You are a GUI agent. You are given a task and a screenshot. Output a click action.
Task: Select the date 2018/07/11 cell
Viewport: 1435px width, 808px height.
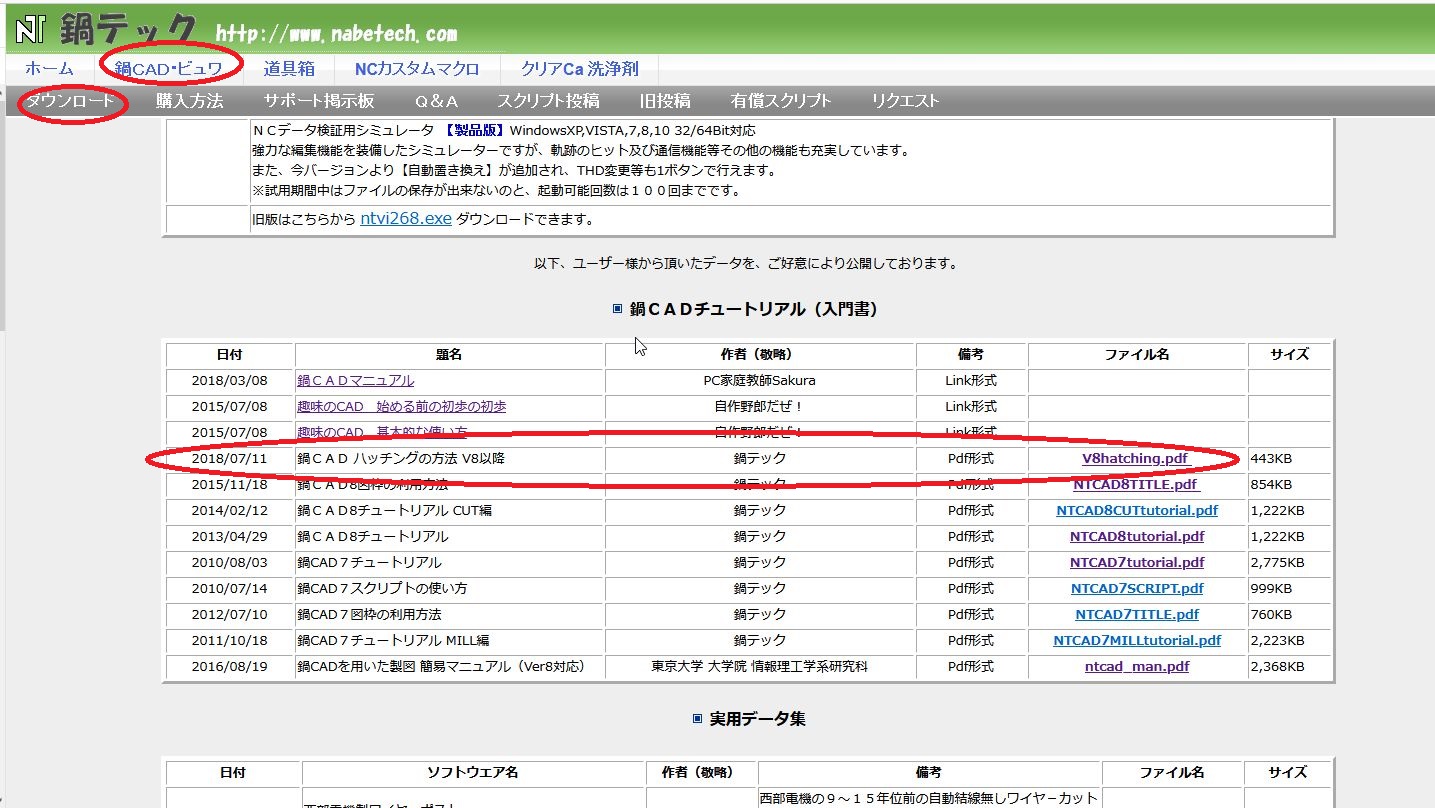coord(230,459)
